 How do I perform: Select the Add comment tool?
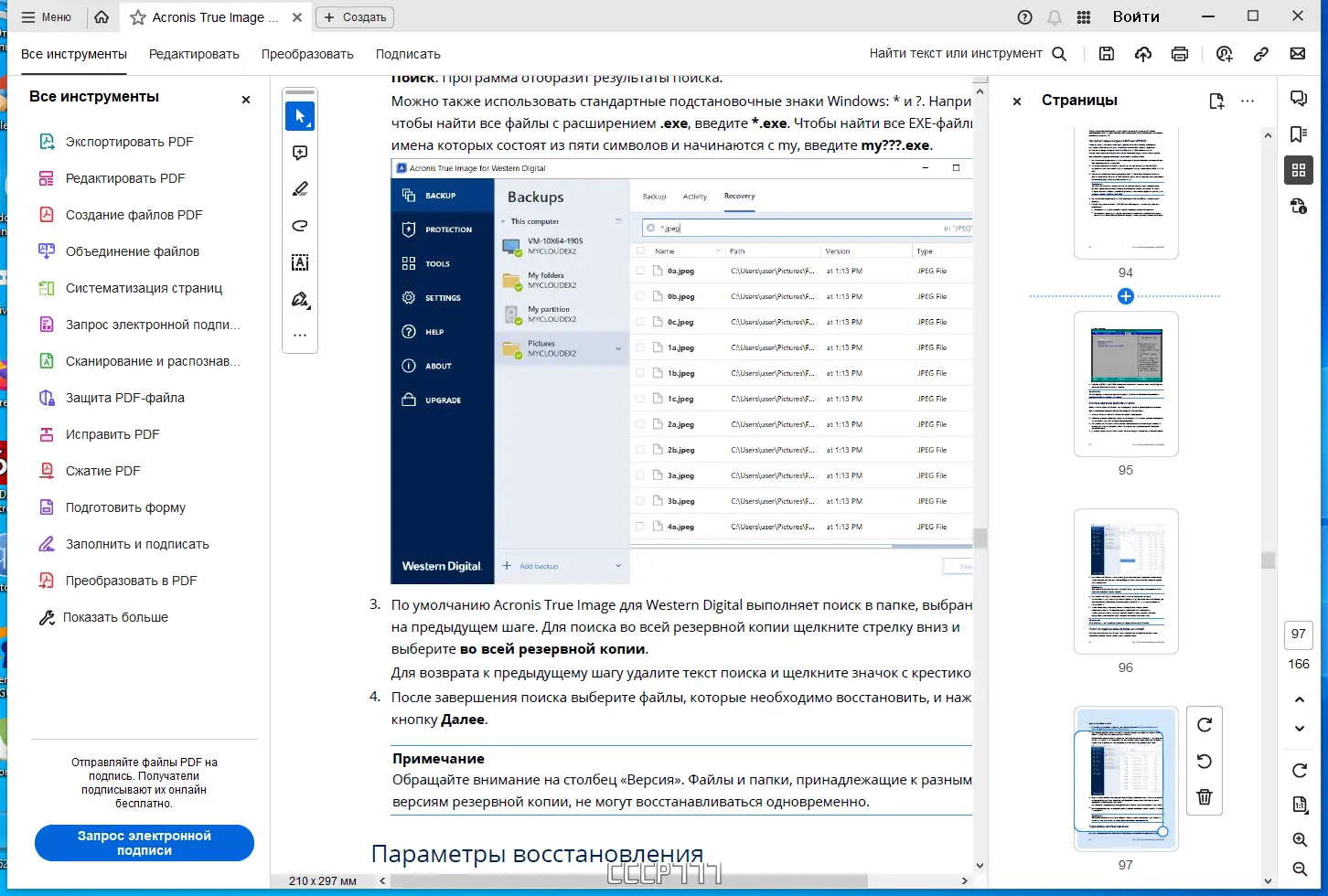[x=300, y=153]
